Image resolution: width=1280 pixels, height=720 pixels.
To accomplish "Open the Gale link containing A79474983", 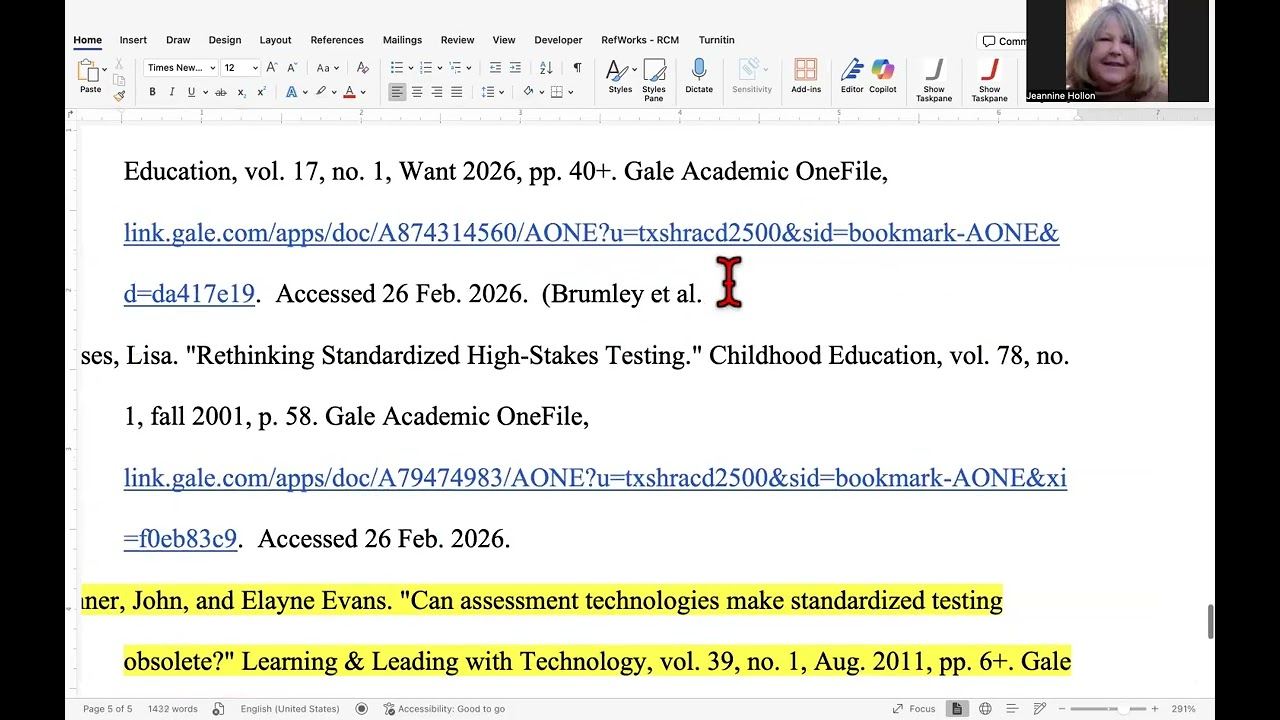I will pyautogui.click(x=595, y=478).
